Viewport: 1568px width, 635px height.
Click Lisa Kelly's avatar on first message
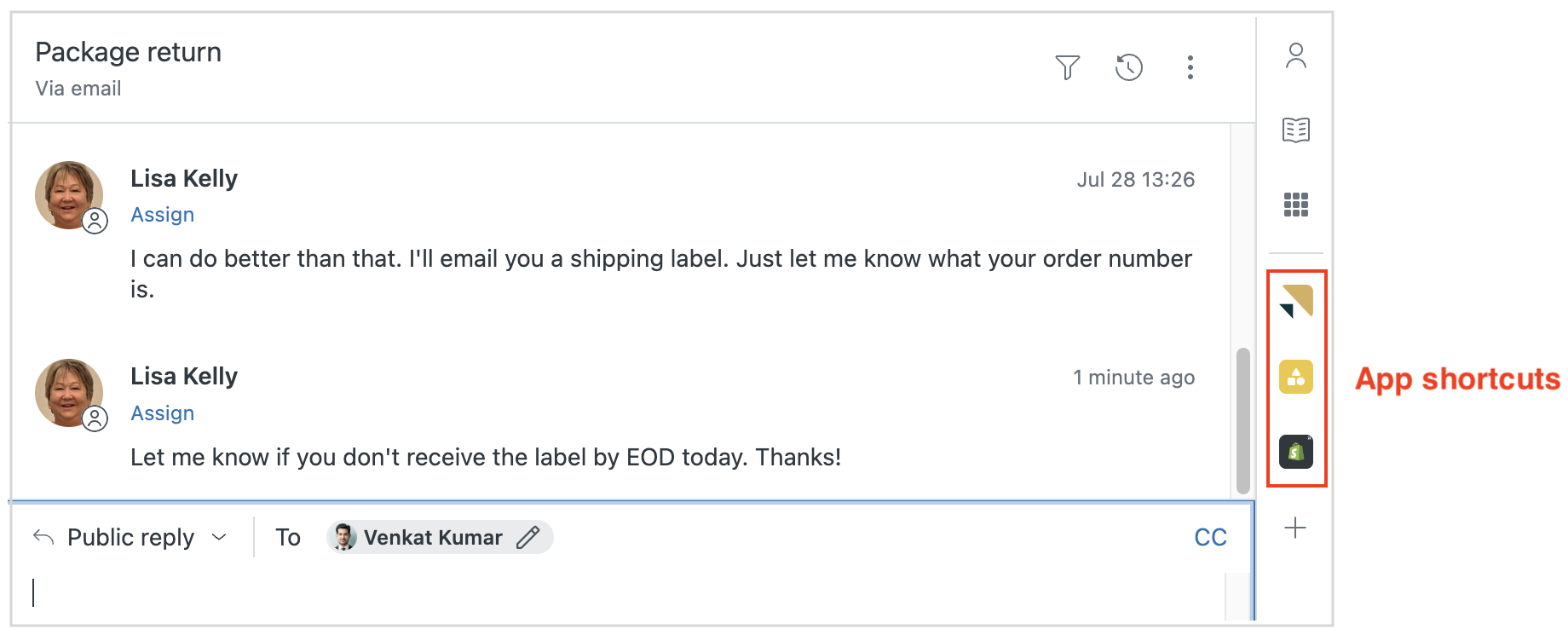(x=68, y=195)
